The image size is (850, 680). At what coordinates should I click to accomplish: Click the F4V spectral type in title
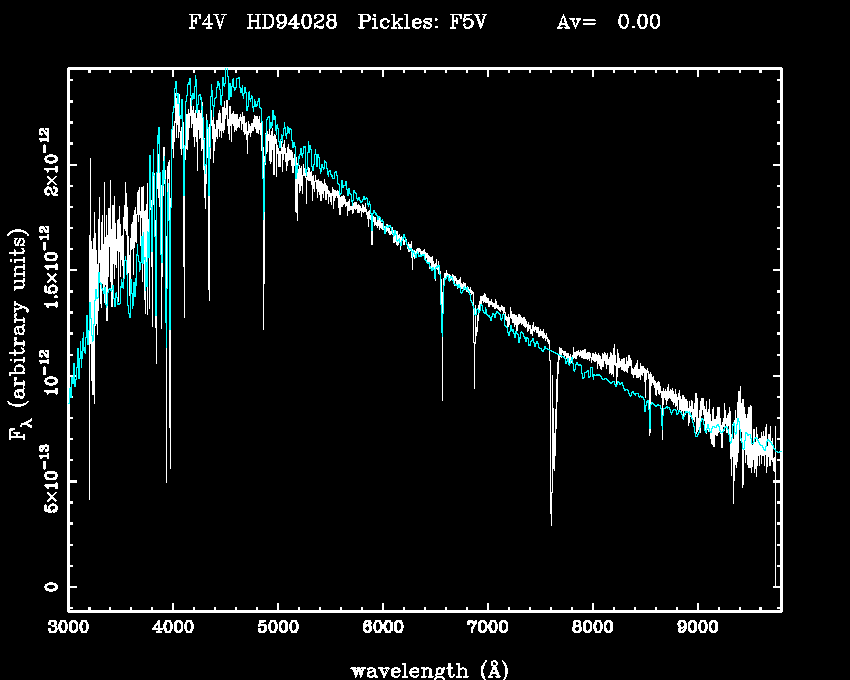point(207,22)
